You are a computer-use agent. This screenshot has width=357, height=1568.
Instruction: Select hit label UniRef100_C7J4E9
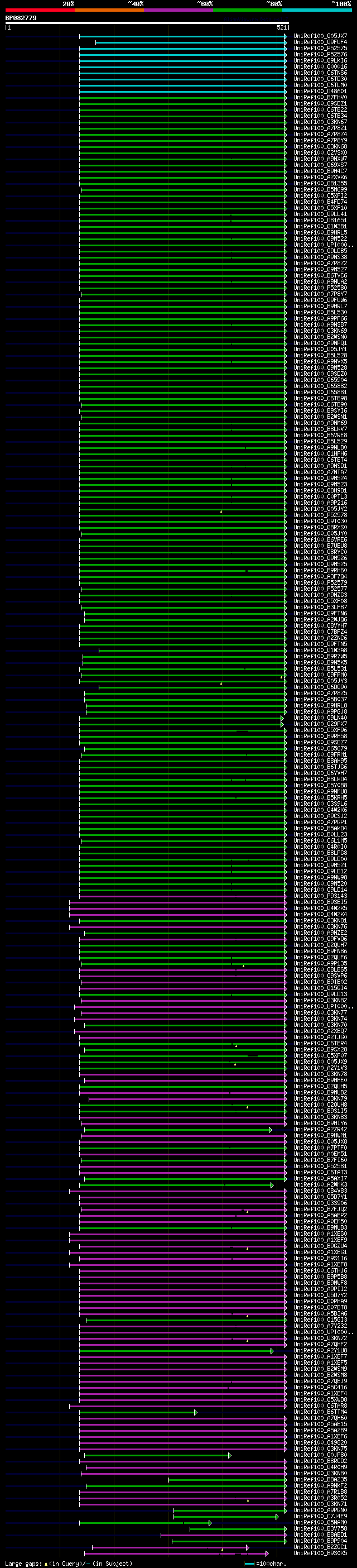click(321, 1516)
